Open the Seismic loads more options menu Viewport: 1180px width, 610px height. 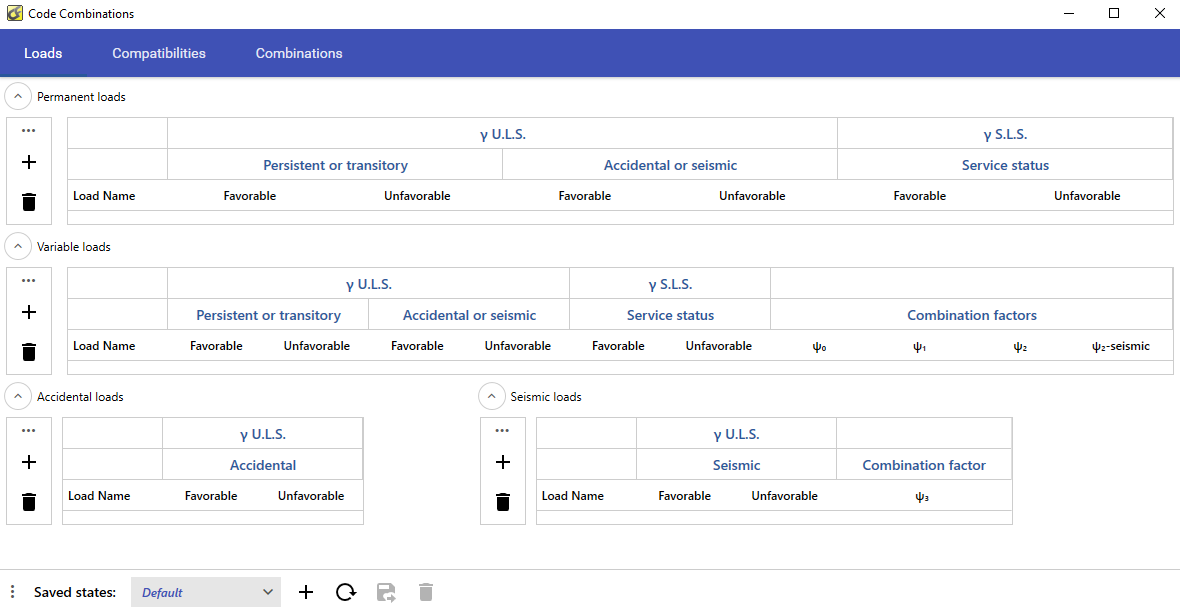(x=503, y=431)
